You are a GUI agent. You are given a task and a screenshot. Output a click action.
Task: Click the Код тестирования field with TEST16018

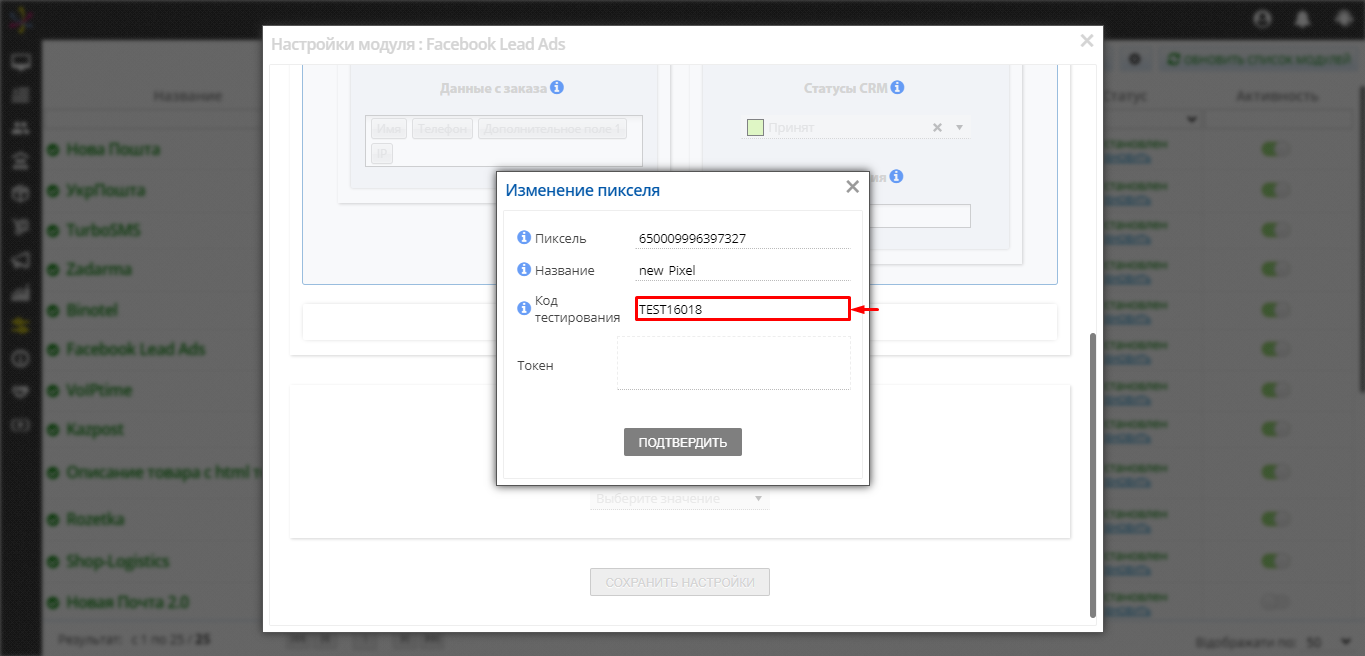click(x=743, y=309)
